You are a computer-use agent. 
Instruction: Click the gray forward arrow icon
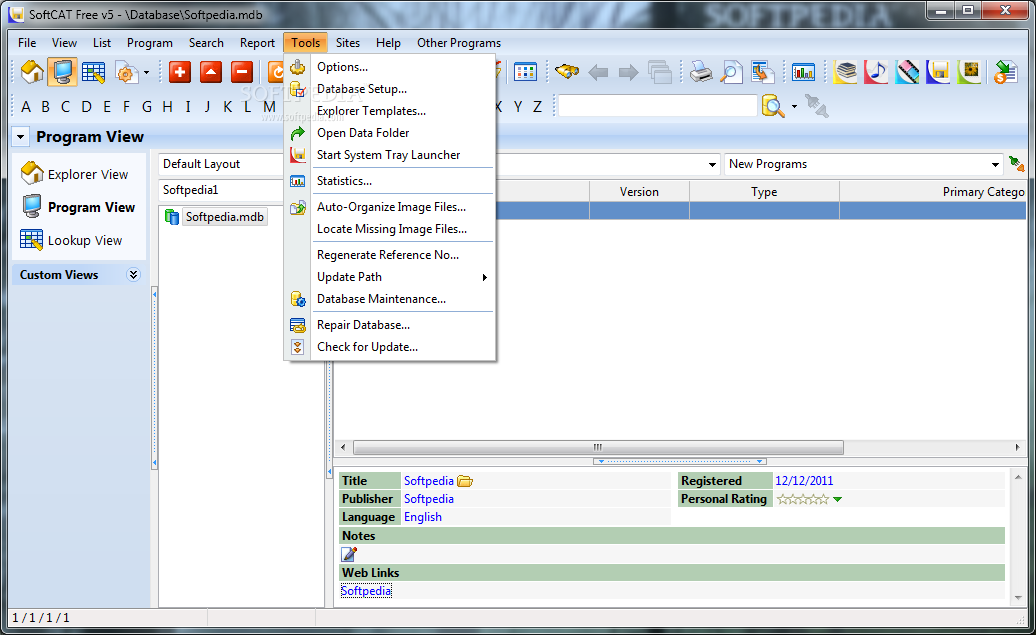tap(628, 72)
